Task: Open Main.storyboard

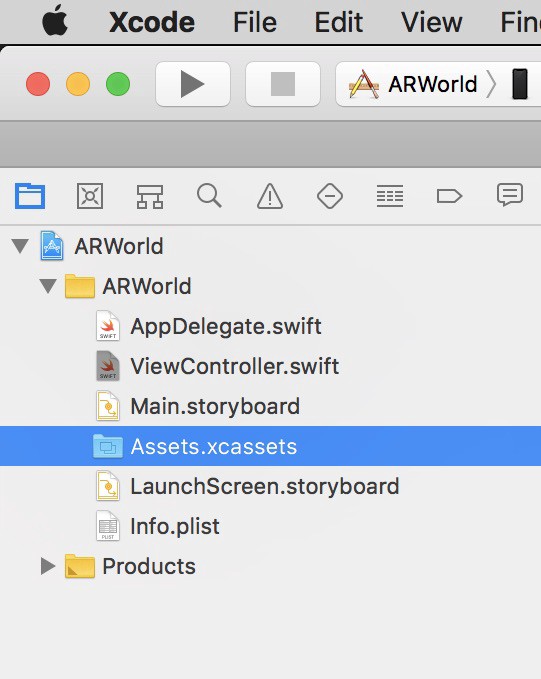Action: 215,406
